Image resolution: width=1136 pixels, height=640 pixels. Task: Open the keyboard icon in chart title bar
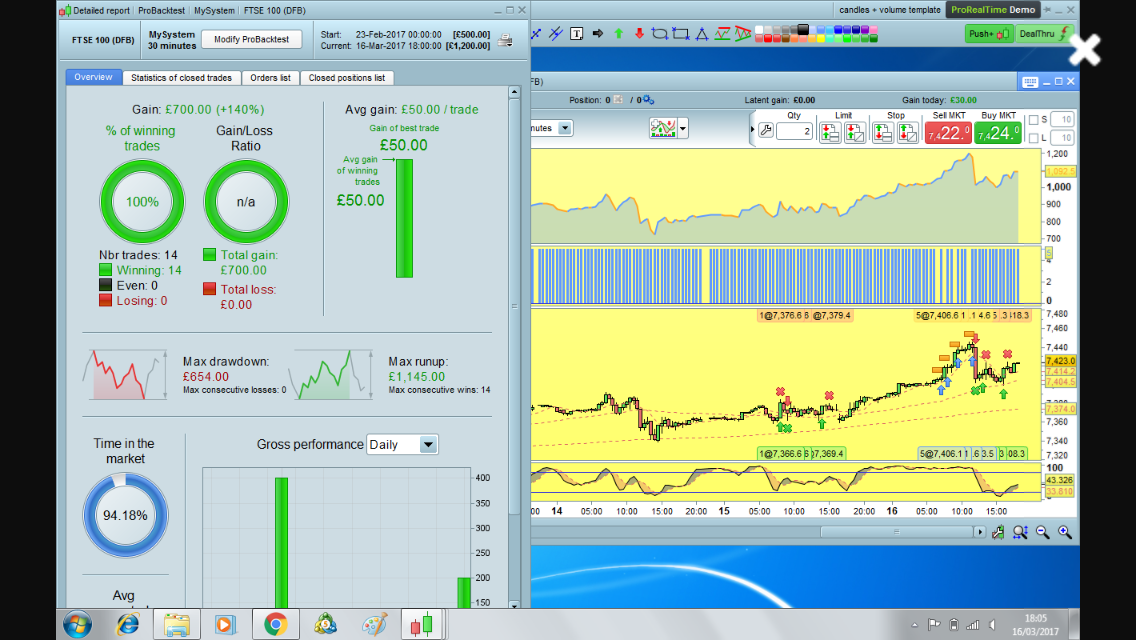(x=1030, y=82)
